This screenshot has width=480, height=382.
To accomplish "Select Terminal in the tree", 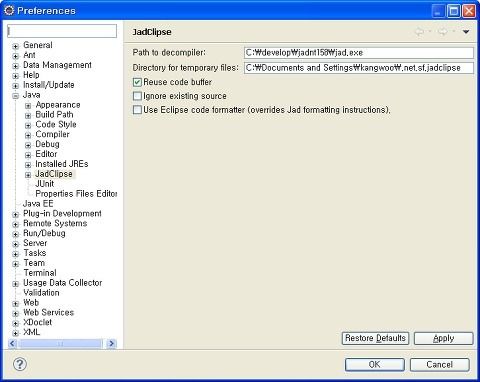I will point(40,273).
